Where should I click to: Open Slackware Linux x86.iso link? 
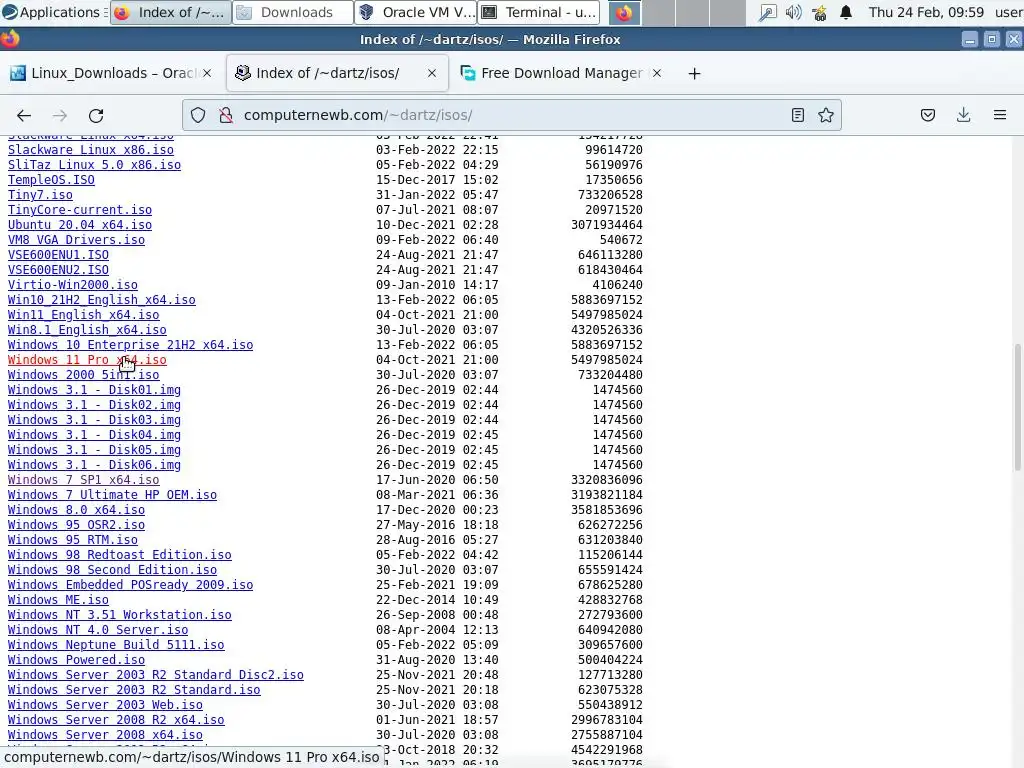[x=91, y=150]
